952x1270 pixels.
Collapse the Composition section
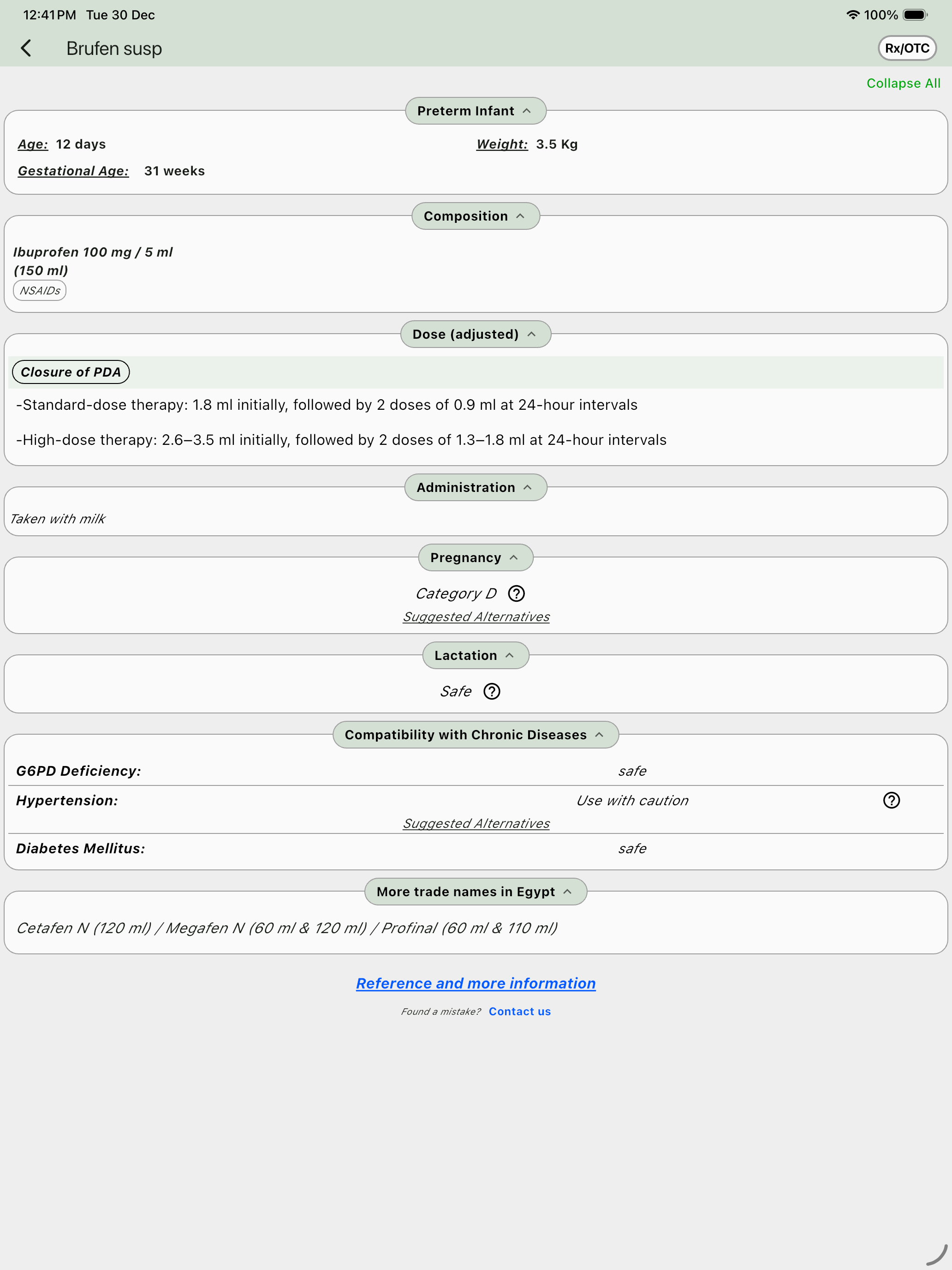tap(475, 216)
